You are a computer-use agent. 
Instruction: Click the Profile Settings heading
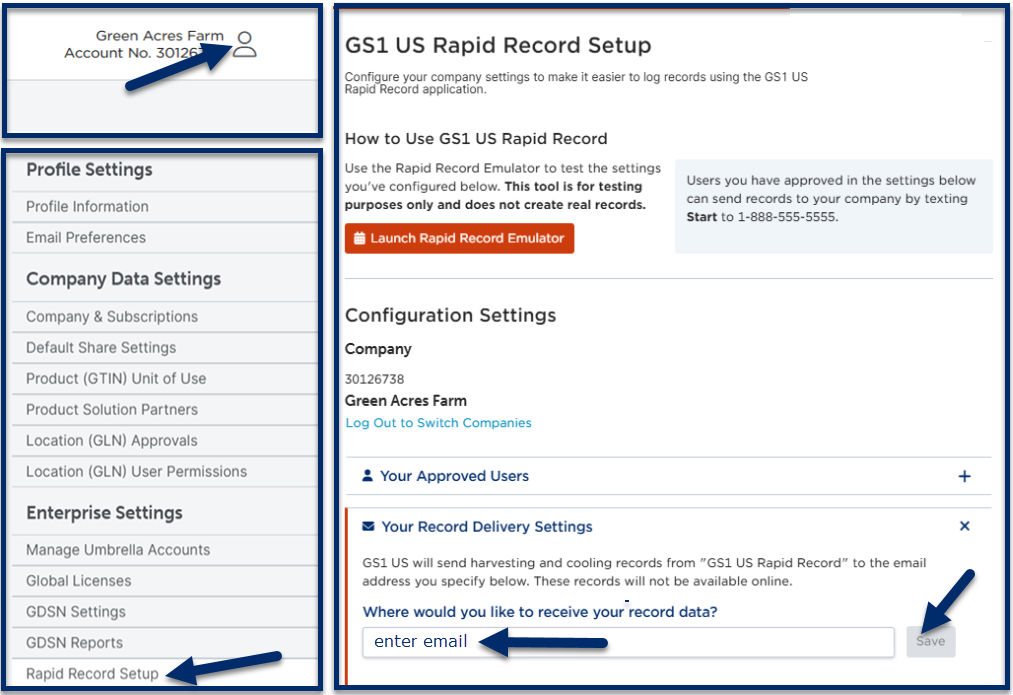[89, 170]
